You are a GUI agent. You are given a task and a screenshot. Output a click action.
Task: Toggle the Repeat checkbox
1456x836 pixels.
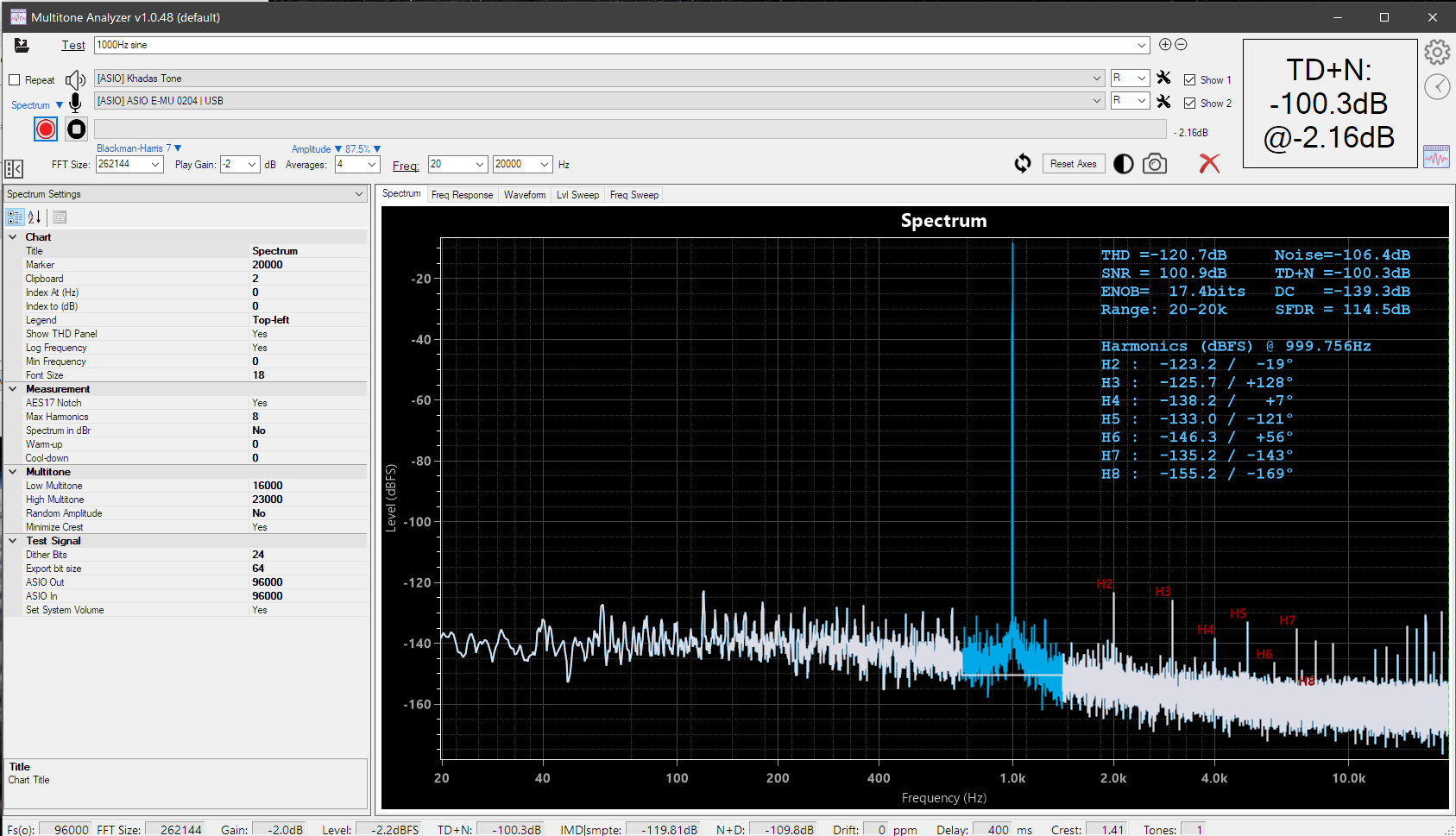tap(15, 80)
